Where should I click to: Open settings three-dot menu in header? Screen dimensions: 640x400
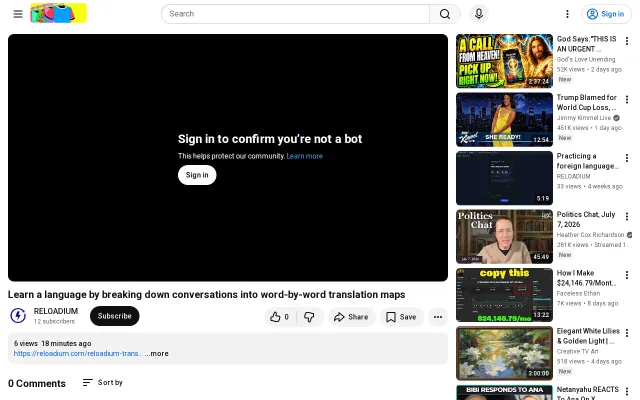tap(567, 14)
